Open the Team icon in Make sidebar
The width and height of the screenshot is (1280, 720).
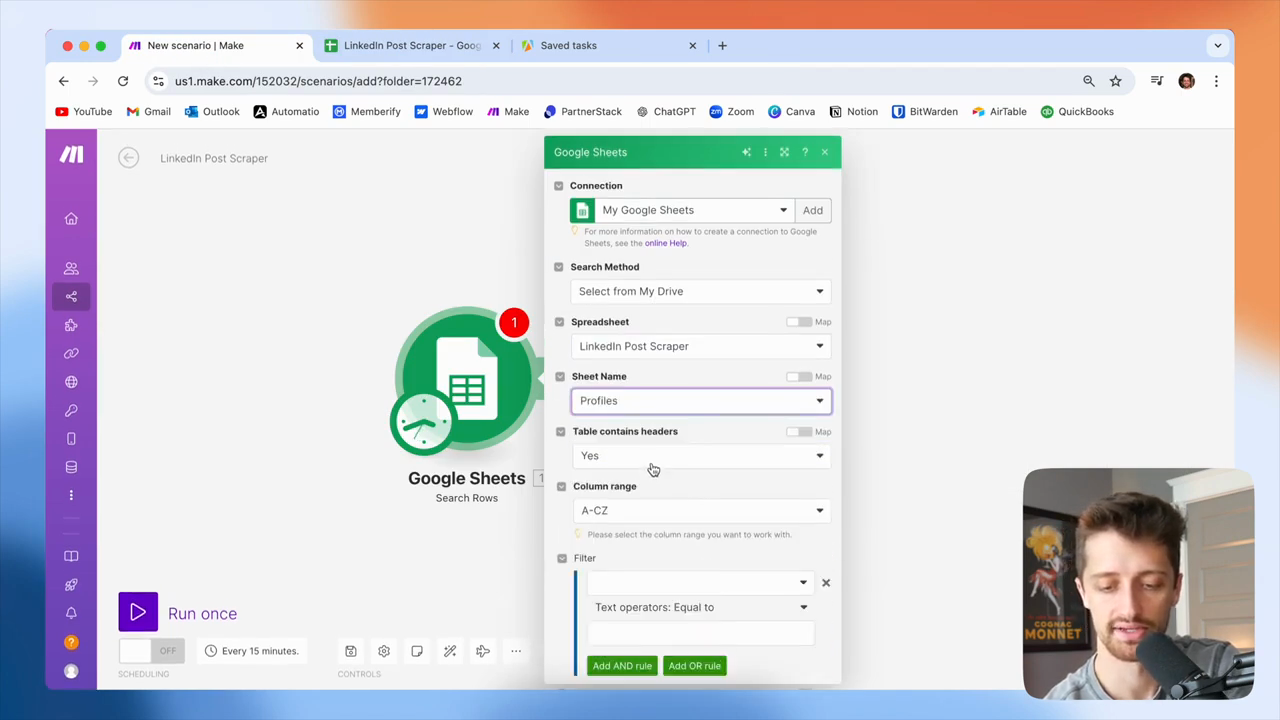point(71,268)
